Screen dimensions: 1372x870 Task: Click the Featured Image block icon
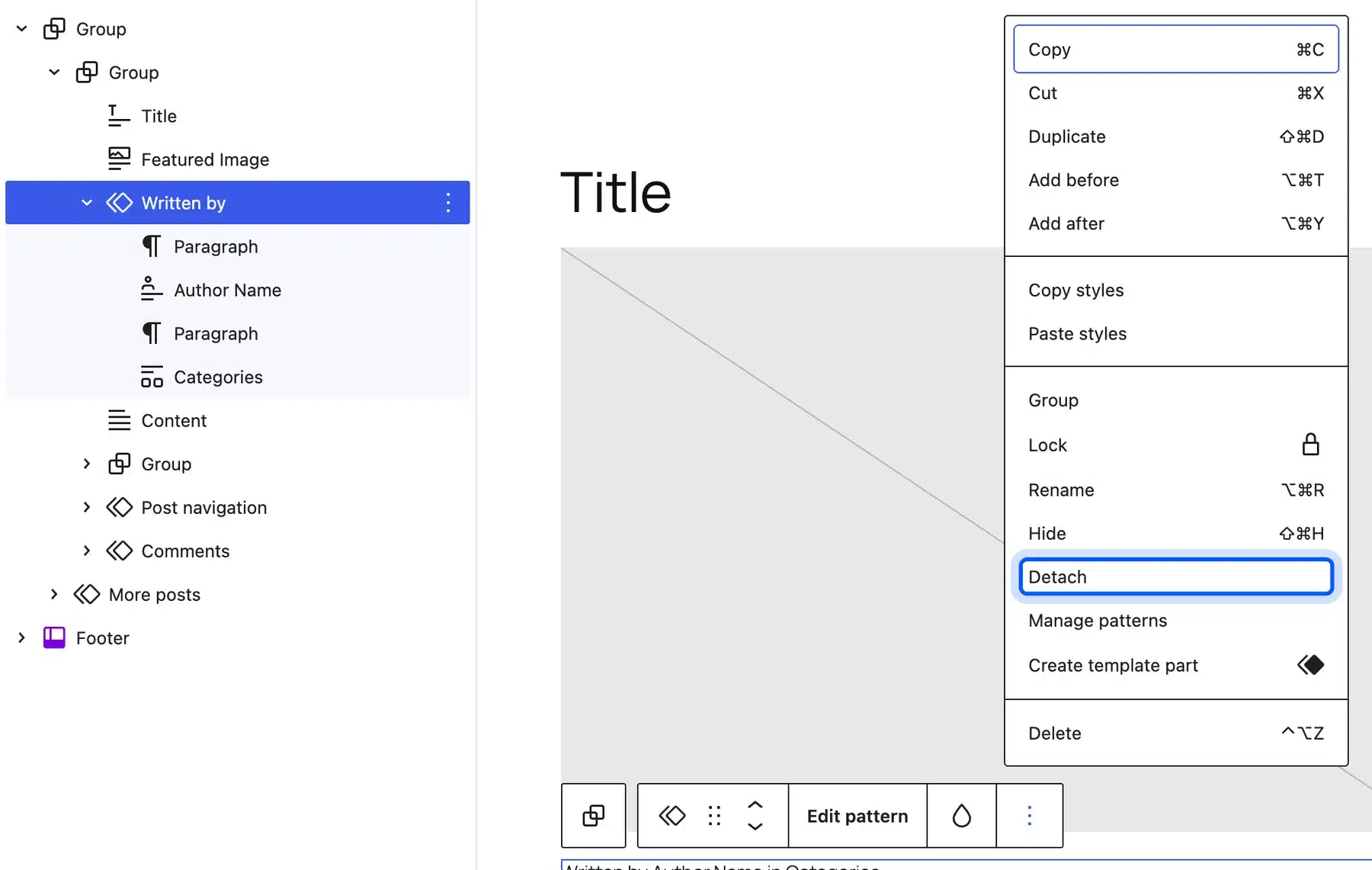[x=119, y=159]
